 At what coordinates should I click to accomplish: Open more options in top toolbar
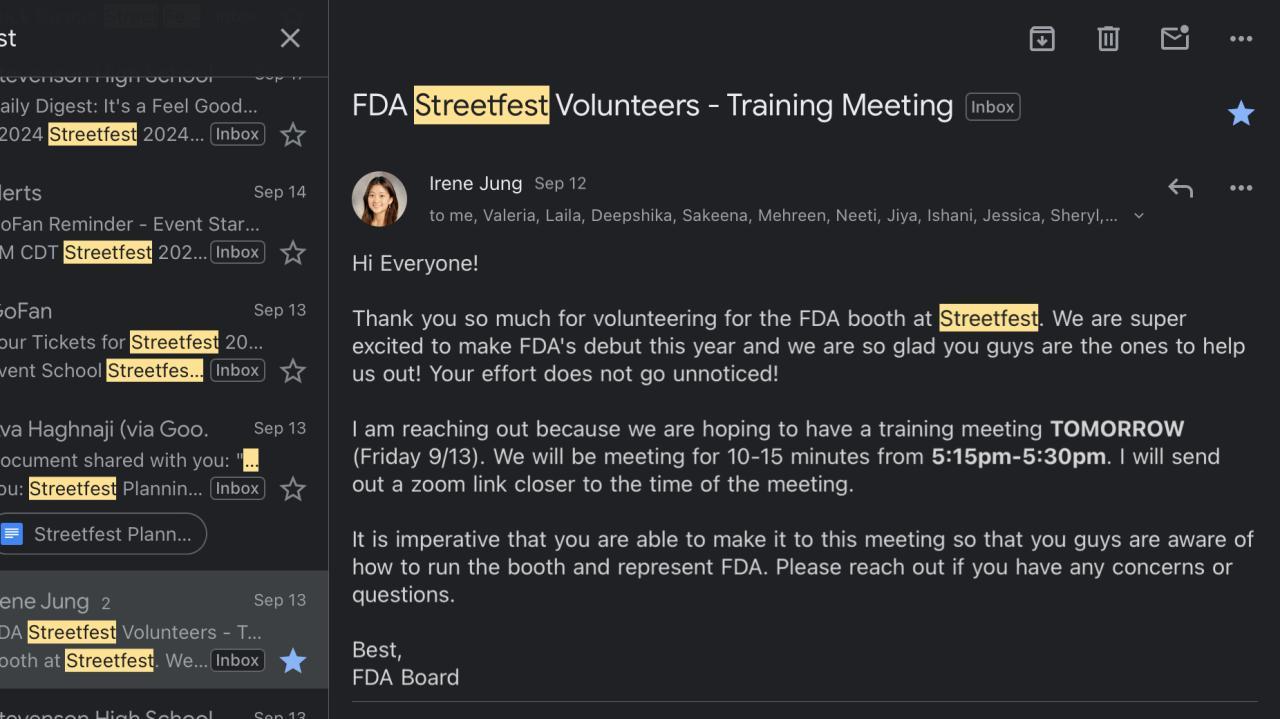[1241, 39]
